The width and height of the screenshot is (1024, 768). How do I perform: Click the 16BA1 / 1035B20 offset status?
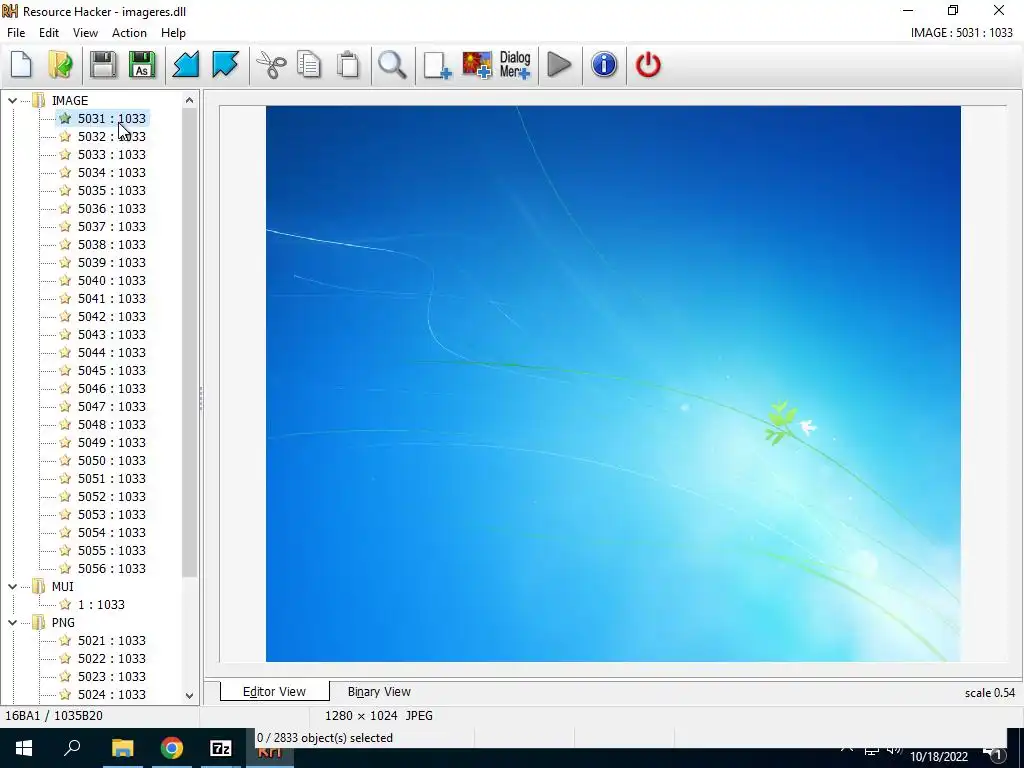pos(54,716)
